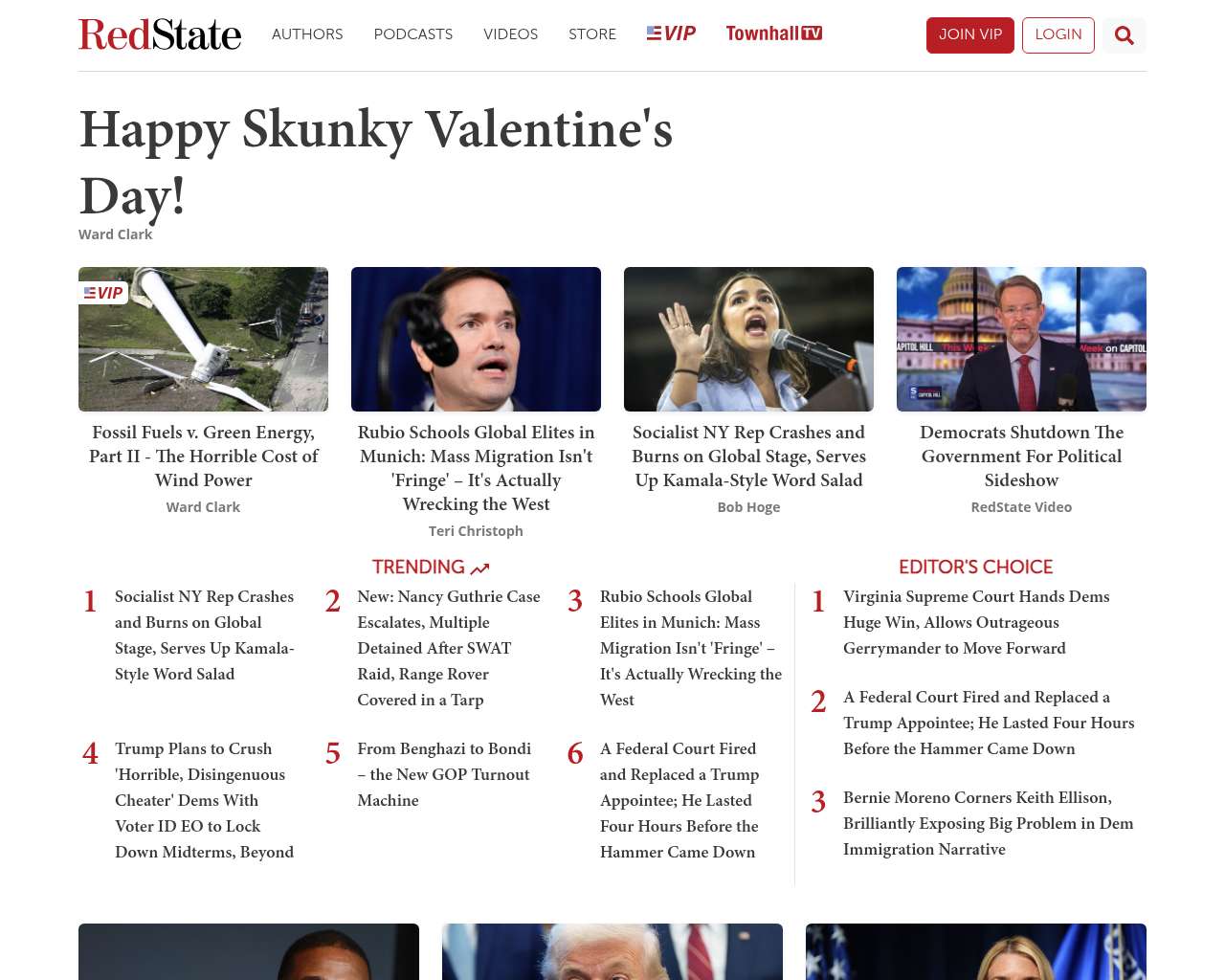Open trending item 3 Rubio Munich story
This screenshot has width=1225, height=980.
pyautogui.click(x=691, y=648)
